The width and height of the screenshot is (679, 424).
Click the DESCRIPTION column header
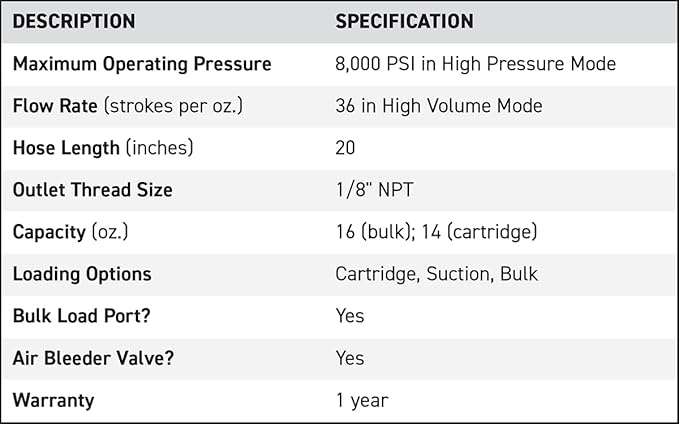(74, 21)
